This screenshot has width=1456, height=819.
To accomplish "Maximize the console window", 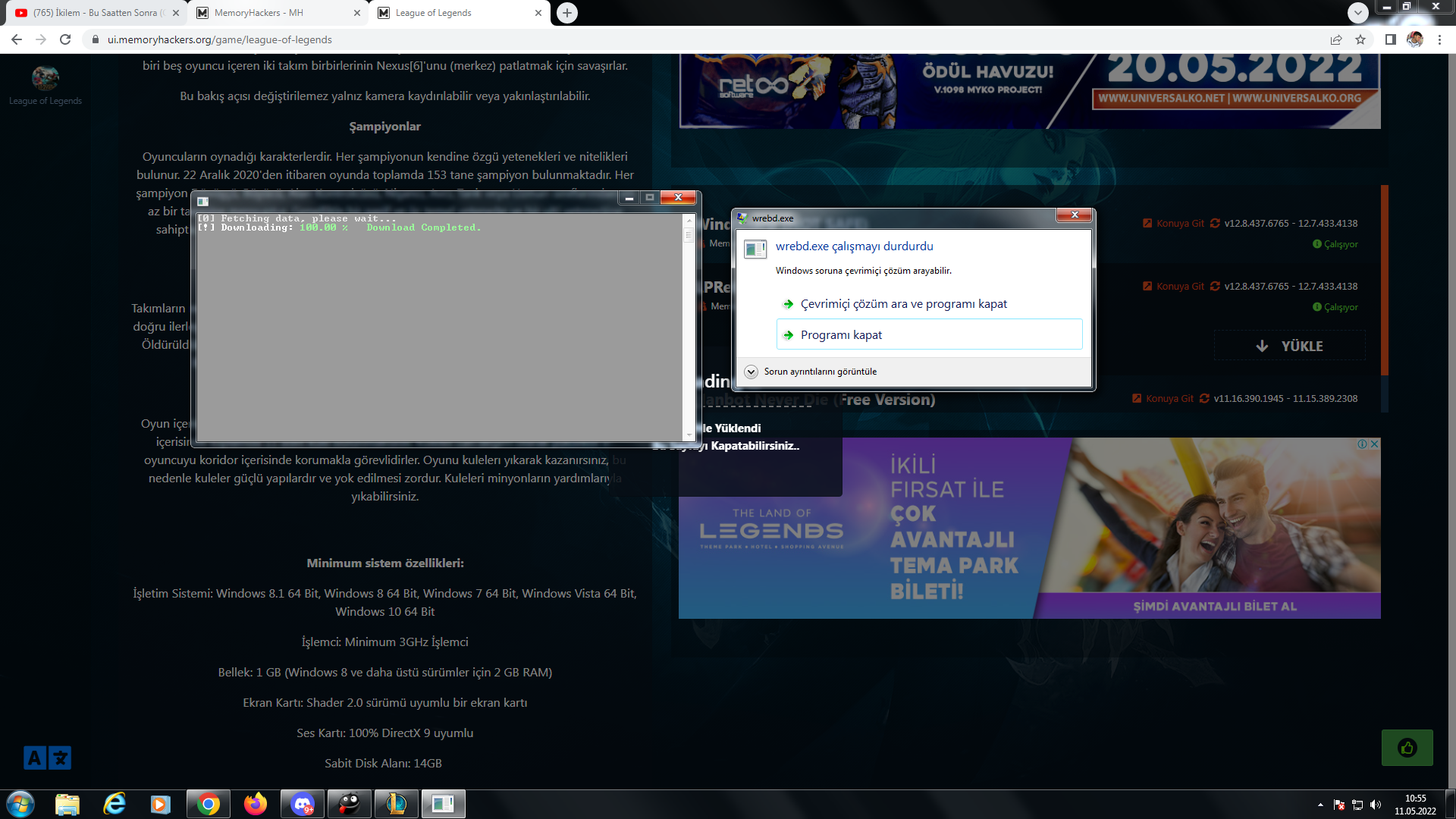I will pos(649,198).
